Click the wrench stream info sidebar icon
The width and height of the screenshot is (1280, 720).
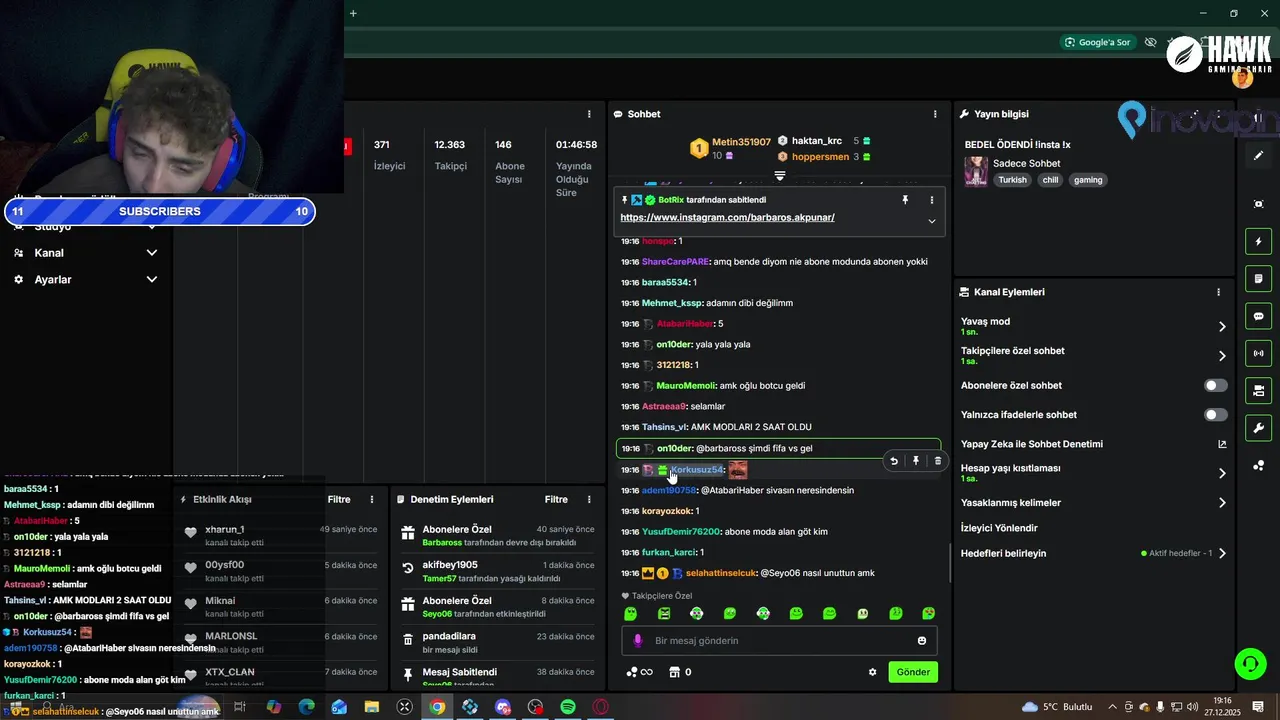point(1258,428)
